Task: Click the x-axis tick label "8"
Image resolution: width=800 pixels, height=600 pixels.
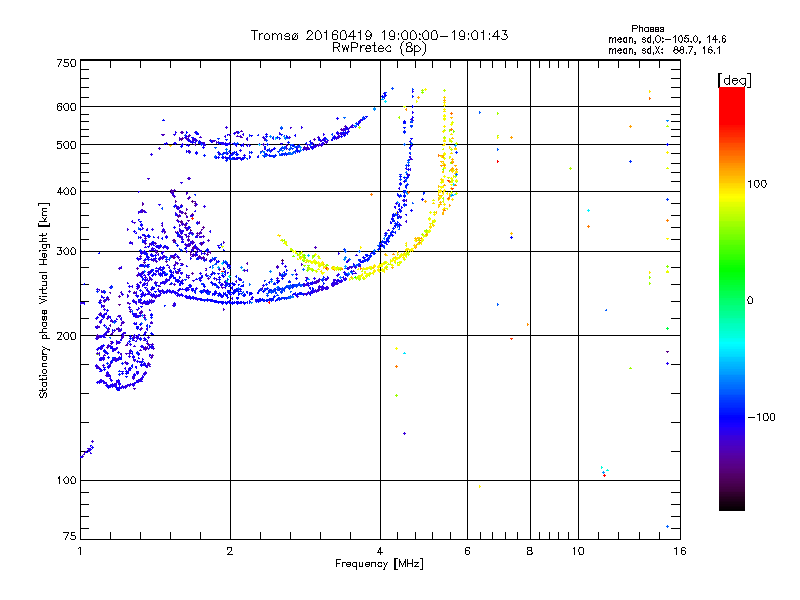Action: 530,551
